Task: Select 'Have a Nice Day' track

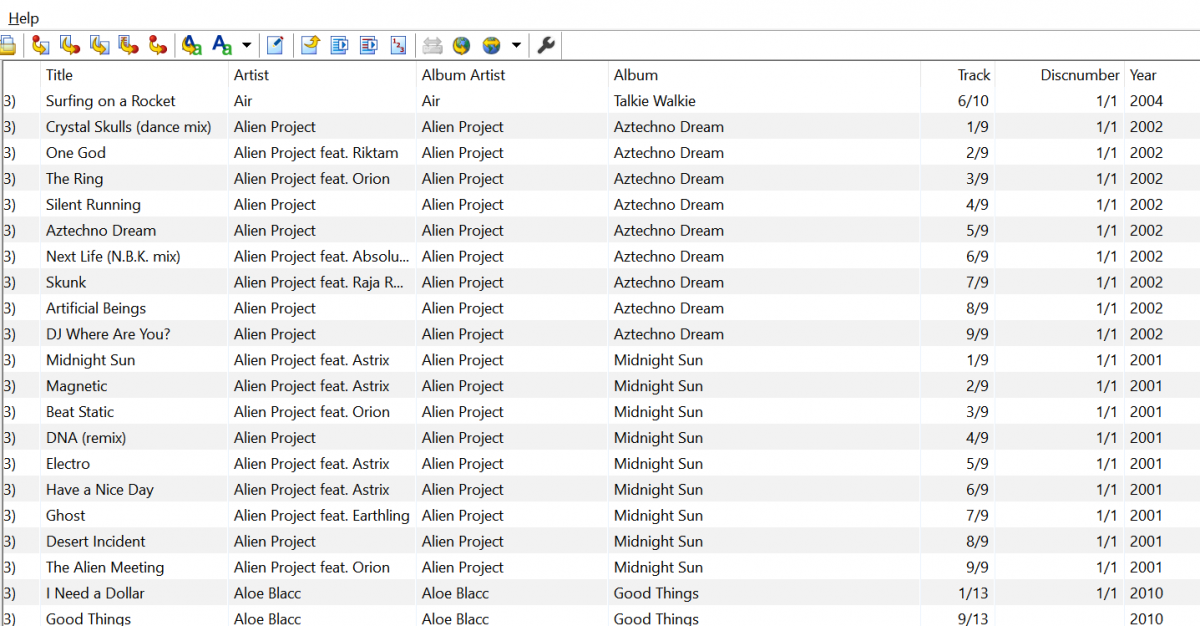Action: point(100,491)
